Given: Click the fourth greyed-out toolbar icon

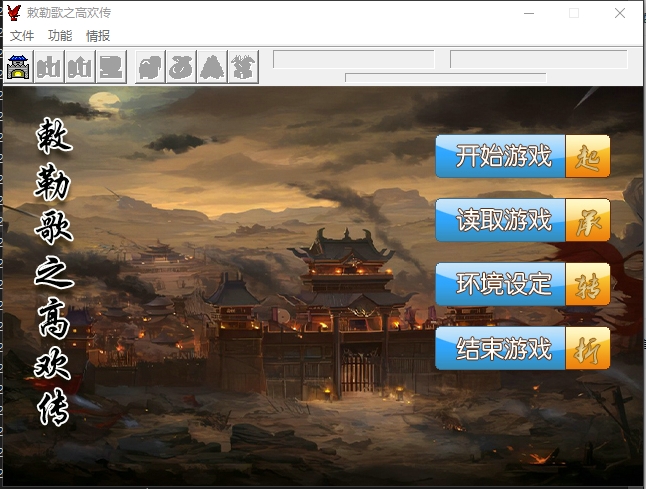Looking at the screenshot, I should [x=111, y=67].
